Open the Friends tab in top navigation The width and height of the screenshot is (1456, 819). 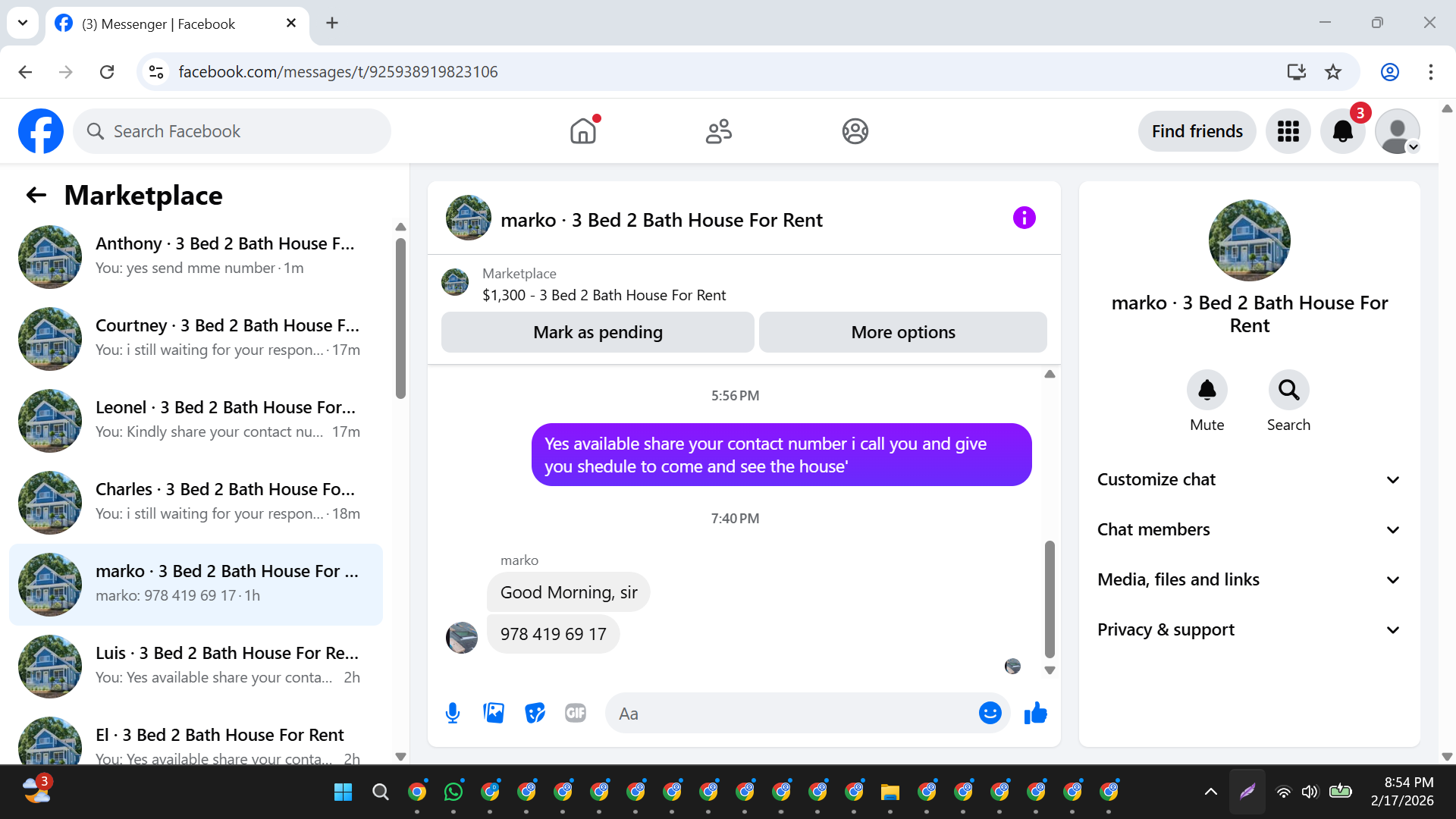718,131
